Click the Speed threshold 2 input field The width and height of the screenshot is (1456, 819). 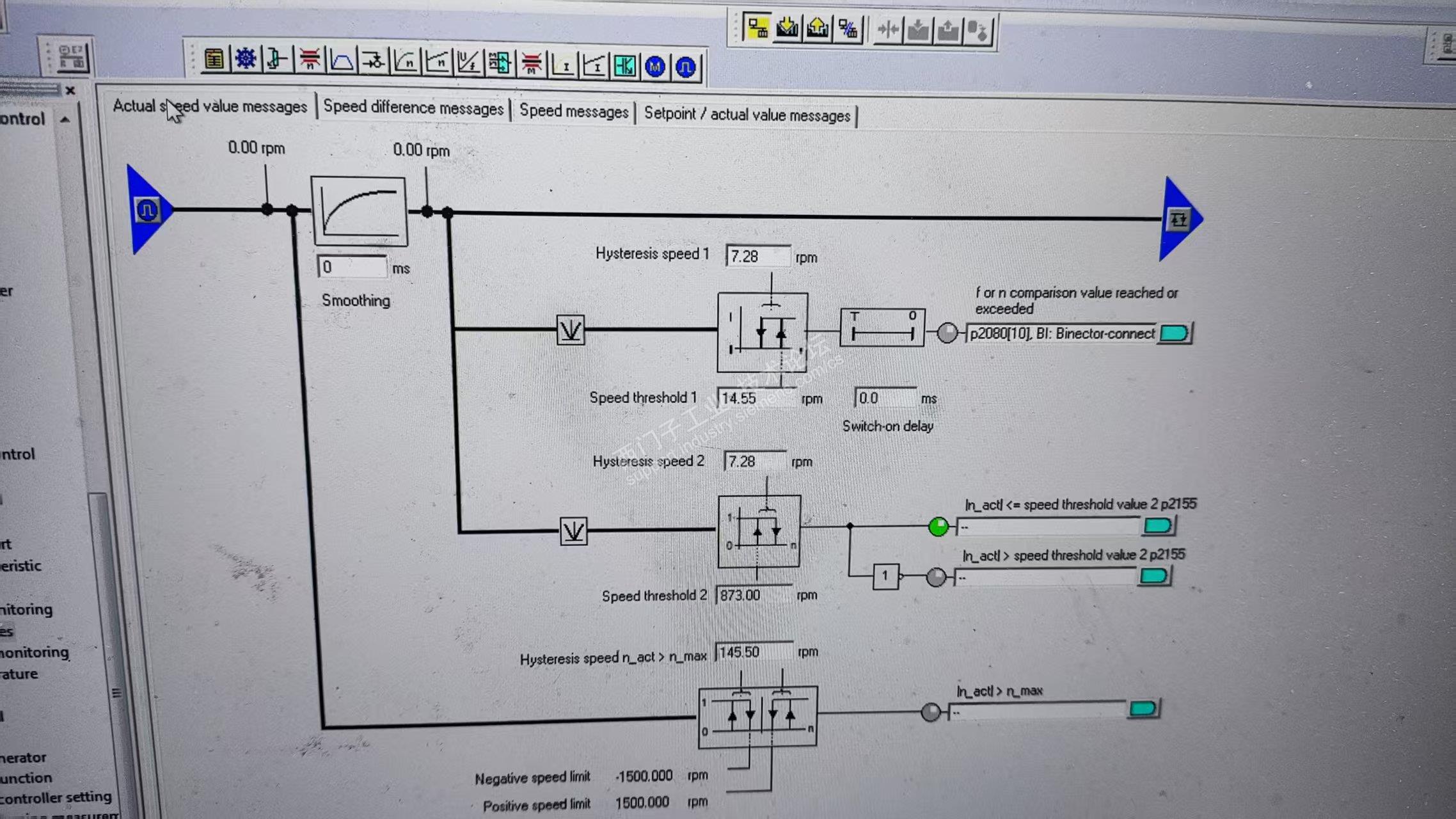(752, 595)
